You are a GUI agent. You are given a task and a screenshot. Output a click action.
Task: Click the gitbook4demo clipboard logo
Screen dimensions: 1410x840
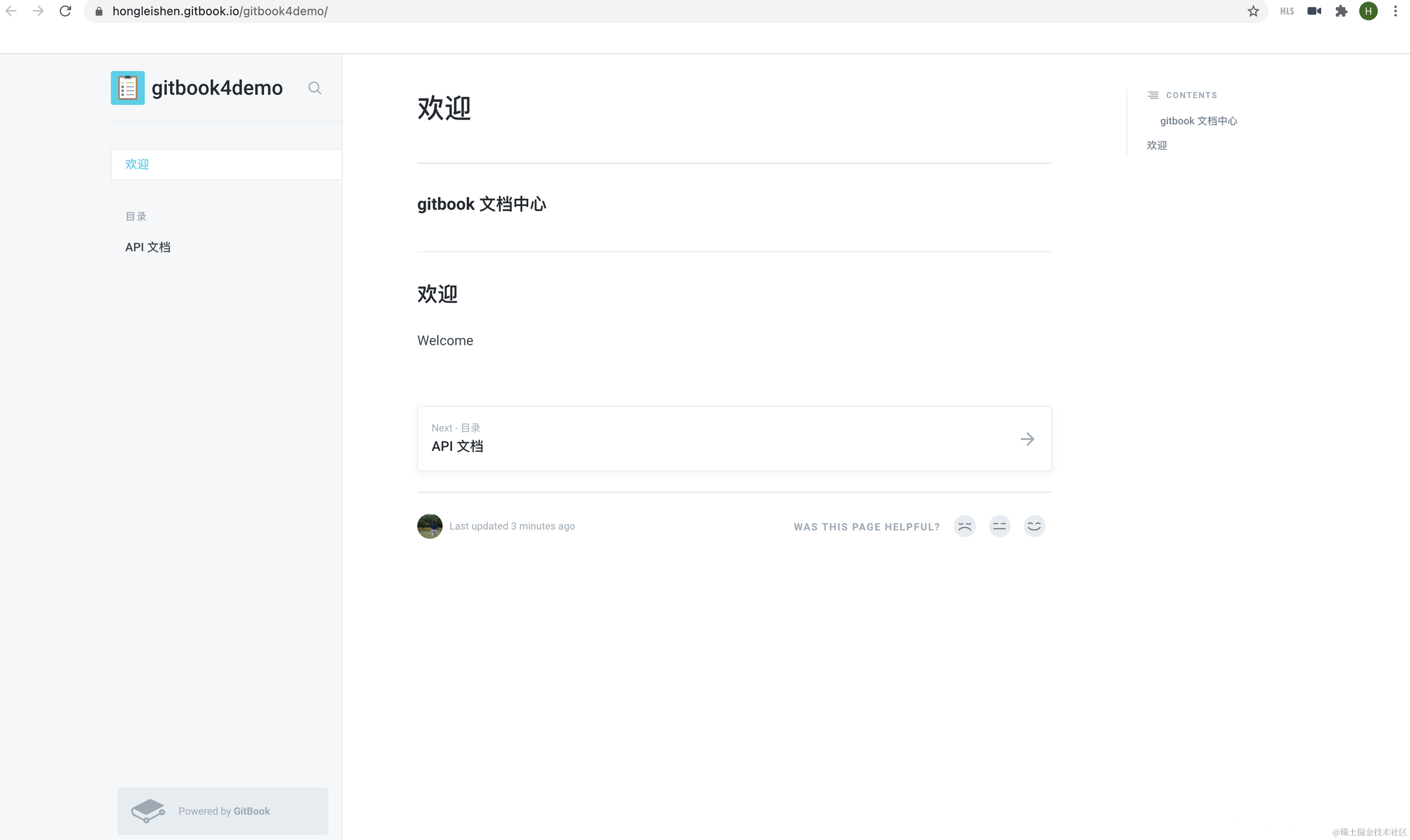click(127, 88)
